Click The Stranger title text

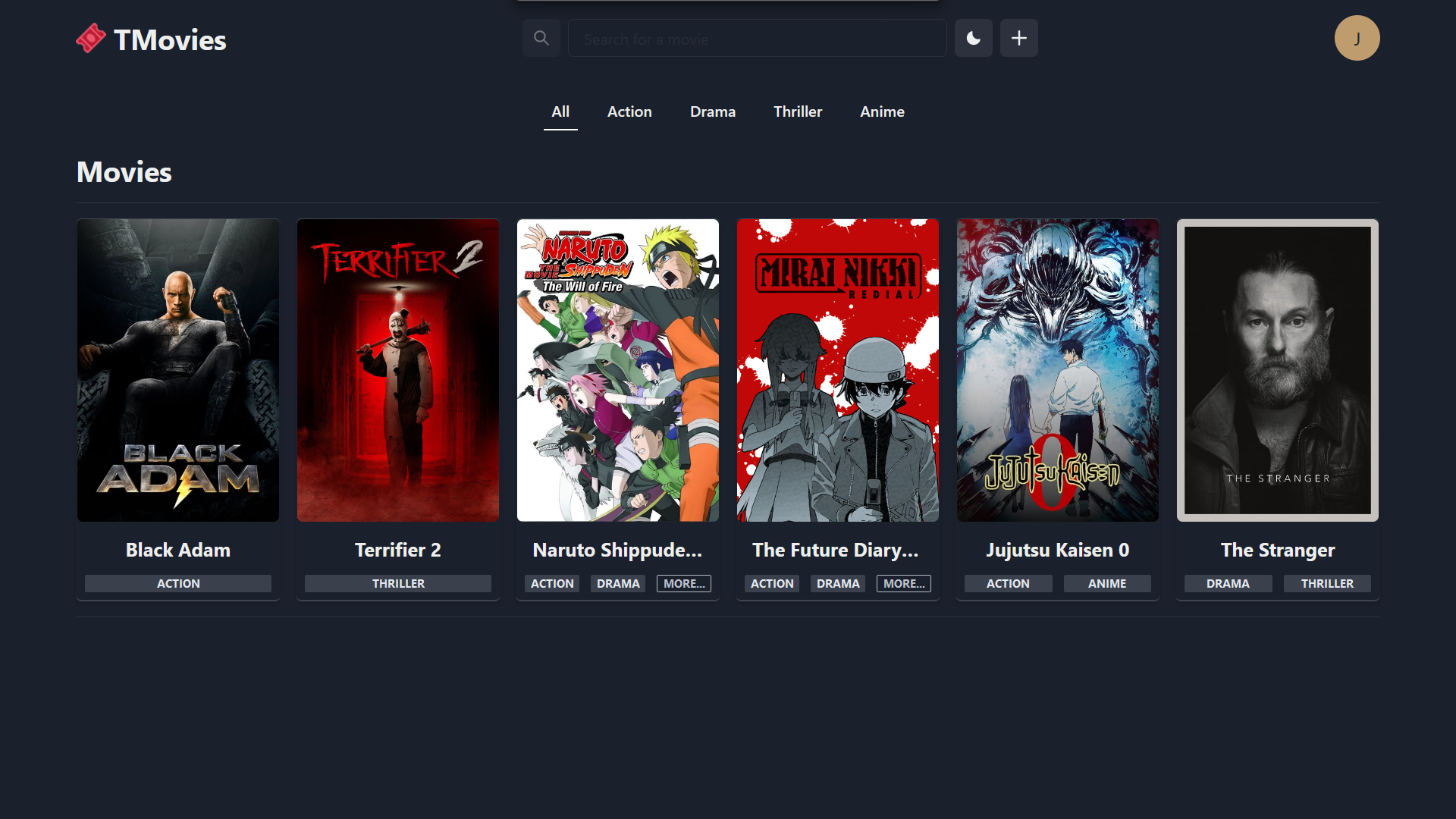(x=1278, y=550)
